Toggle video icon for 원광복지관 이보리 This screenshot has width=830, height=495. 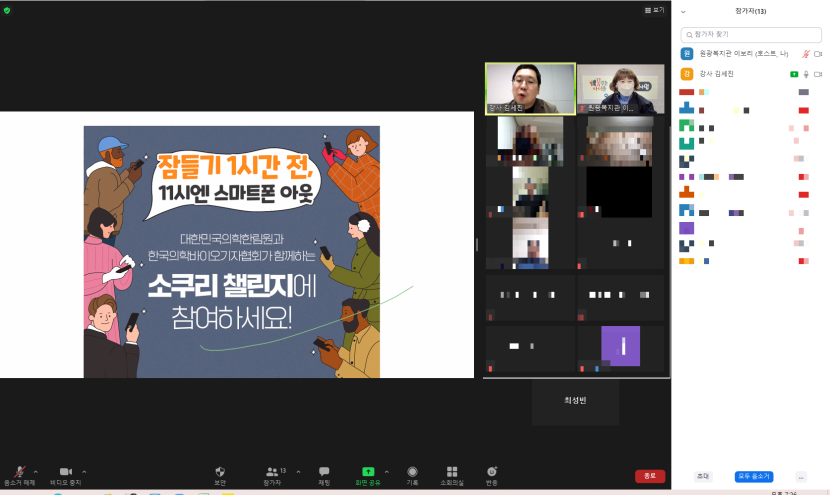coord(818,53)
